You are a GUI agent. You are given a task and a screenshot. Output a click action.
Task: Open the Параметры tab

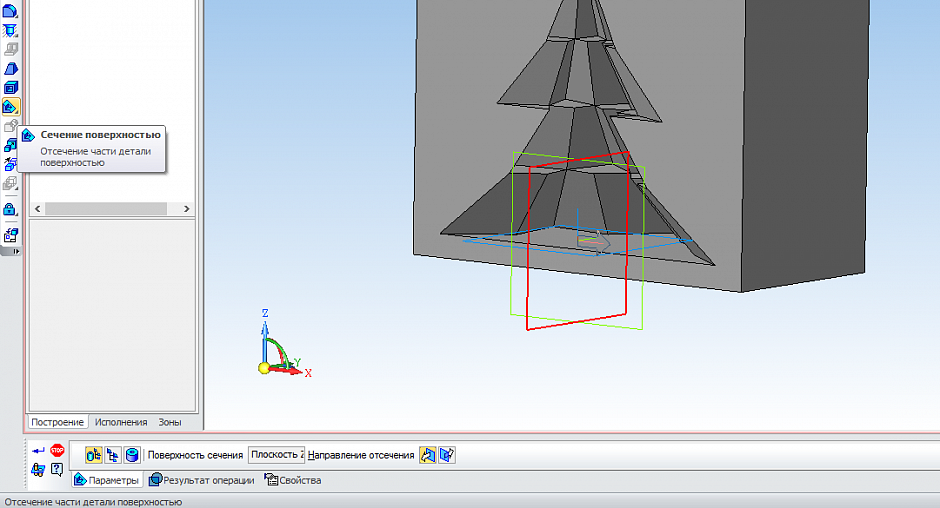[107, 480]
